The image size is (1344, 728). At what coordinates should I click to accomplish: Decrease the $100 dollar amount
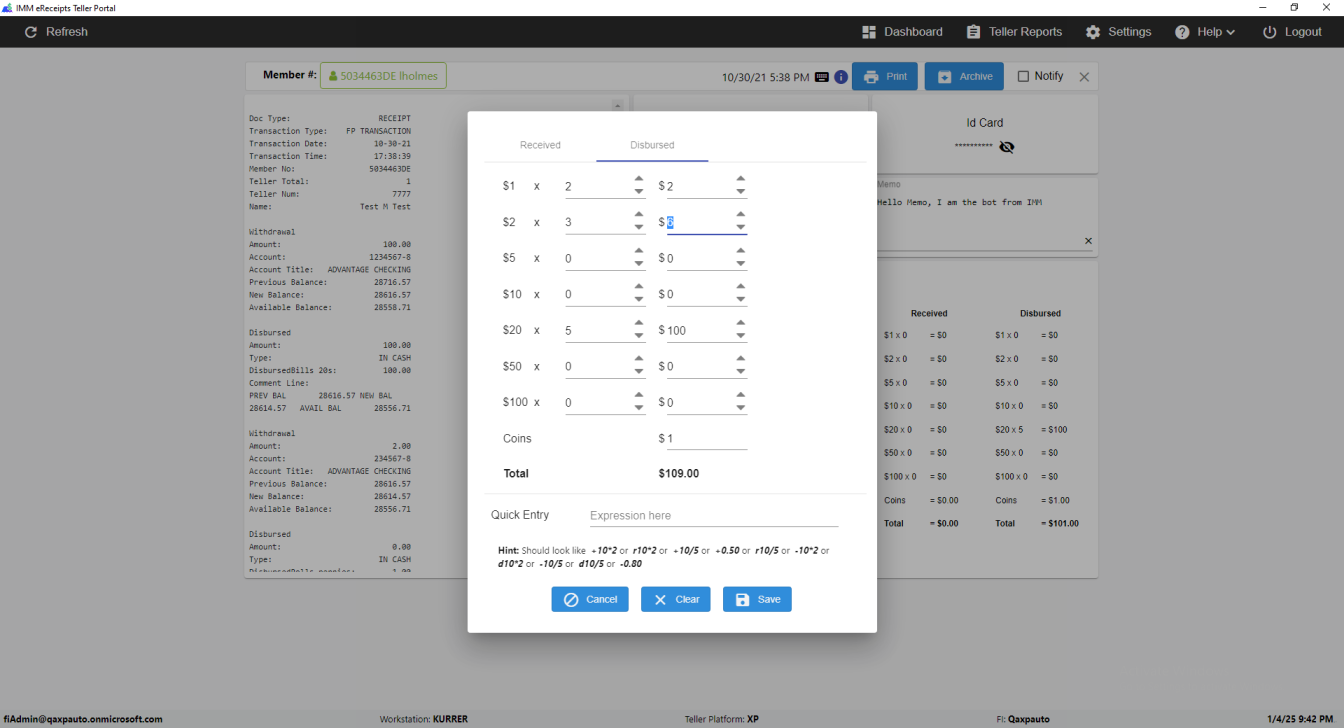click(x=741, y=408)
